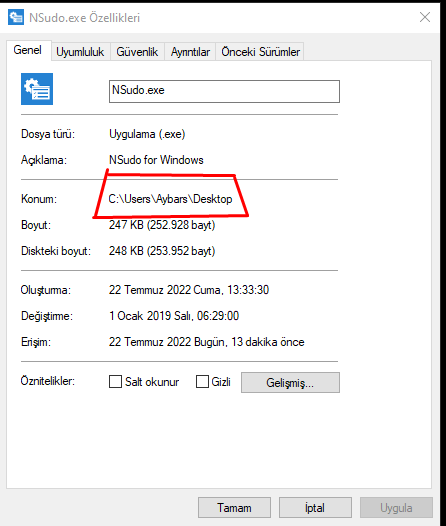The image size is (446, 526).
Task: Enable the Gizli checkbox
Action: (x=202, y=381)
